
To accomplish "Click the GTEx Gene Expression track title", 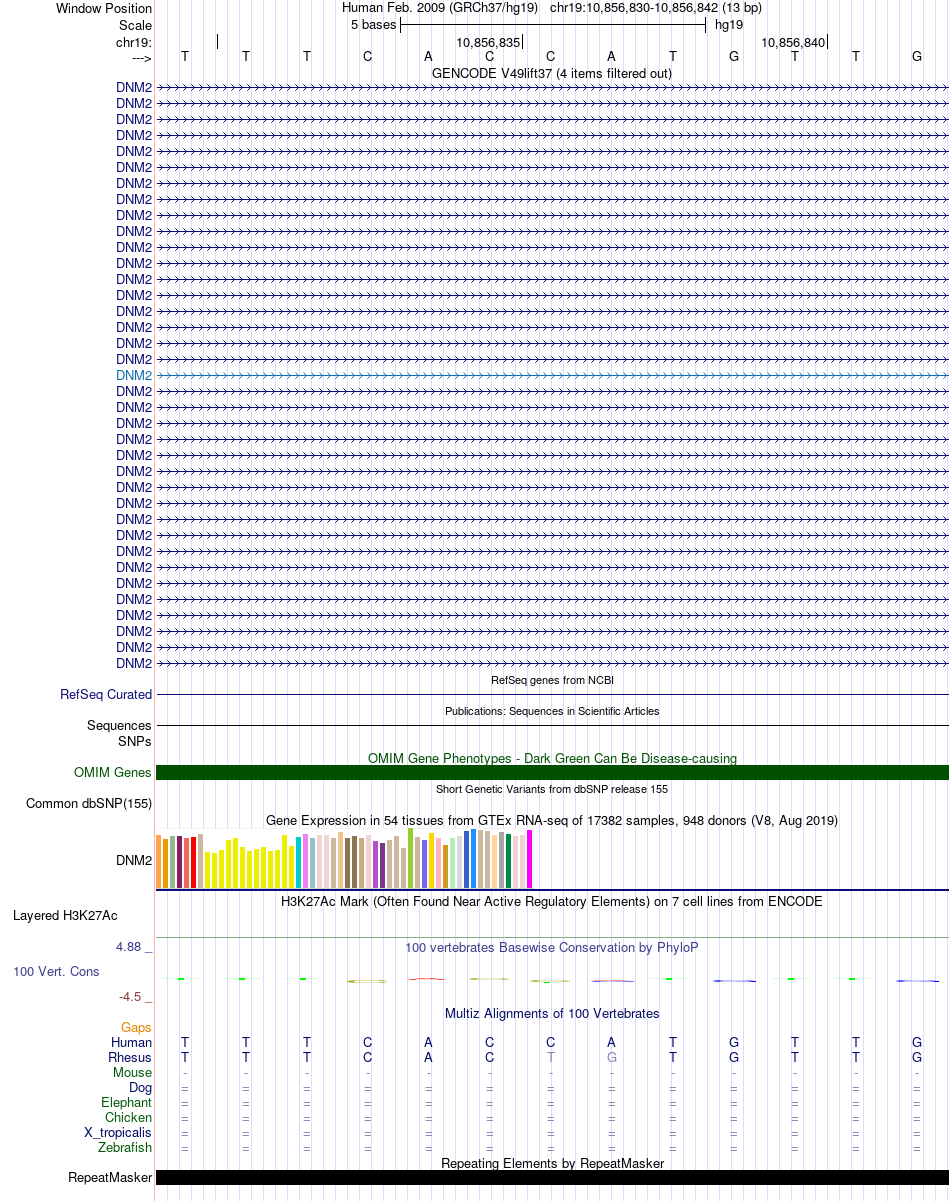I will (x=552, y=820).
